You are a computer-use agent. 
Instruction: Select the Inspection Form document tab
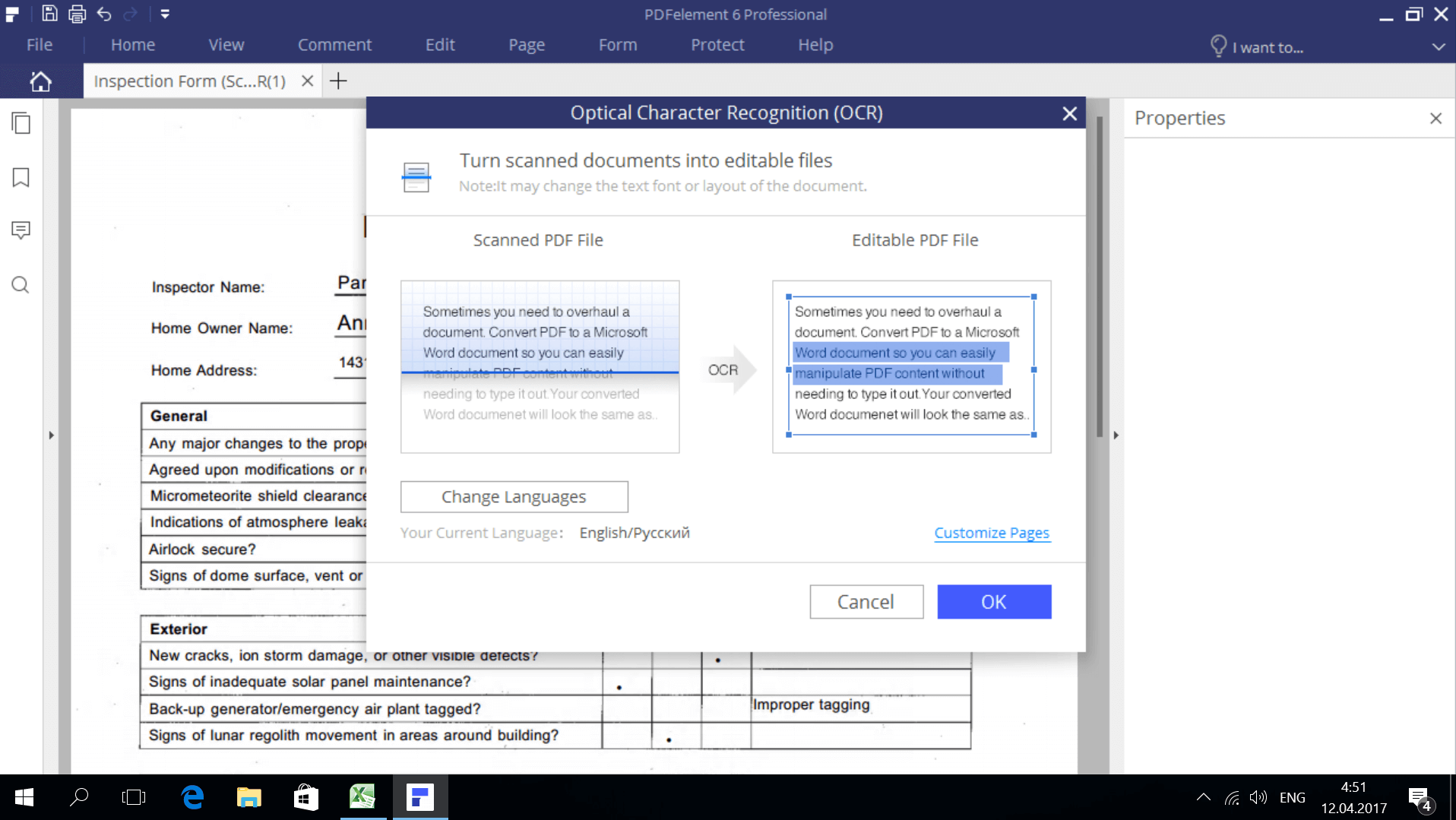[x=188, y=81]
